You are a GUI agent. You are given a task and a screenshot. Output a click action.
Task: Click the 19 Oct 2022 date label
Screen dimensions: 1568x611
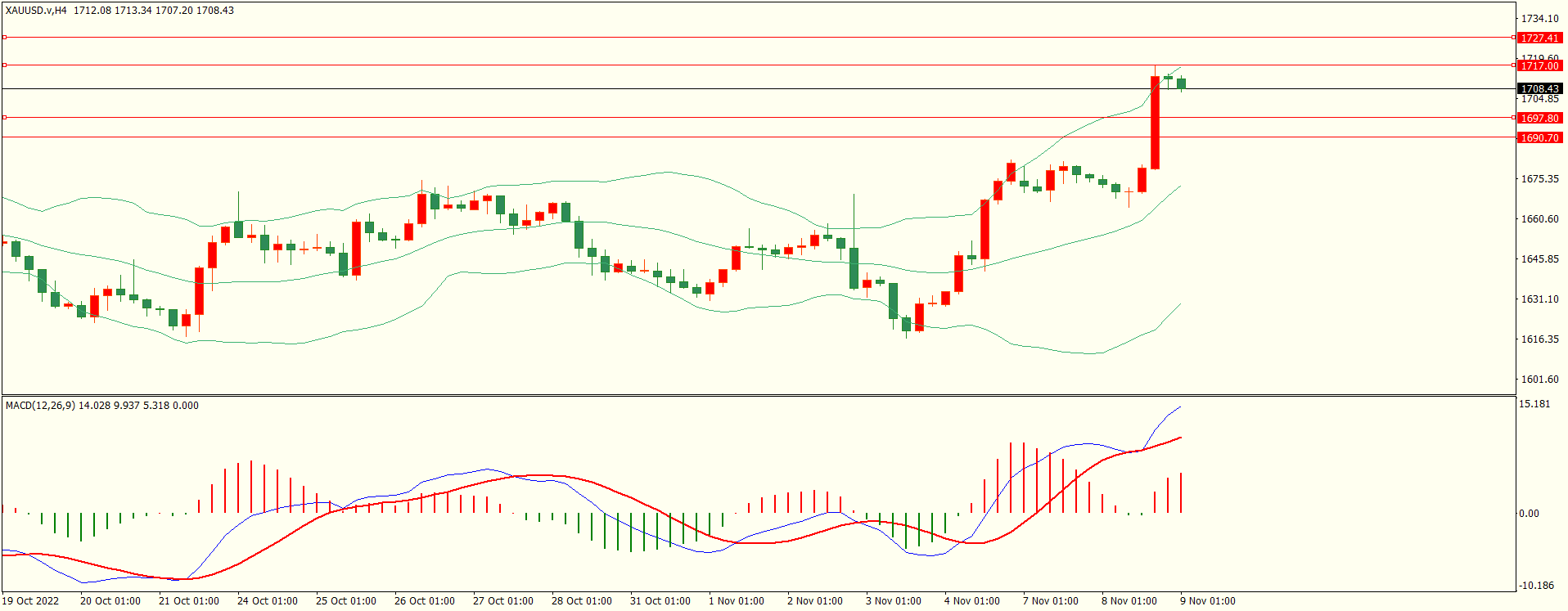[x=30, y=601]
